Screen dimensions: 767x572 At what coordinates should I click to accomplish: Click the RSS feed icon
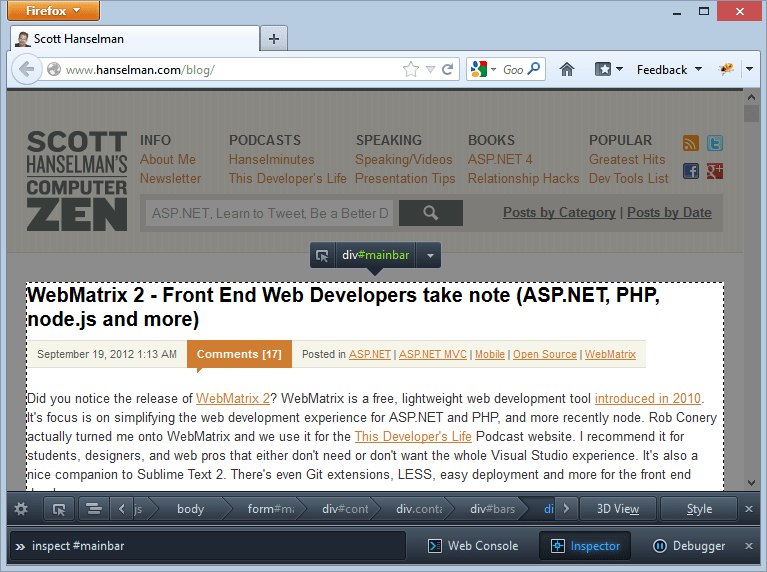pos(691,143)
